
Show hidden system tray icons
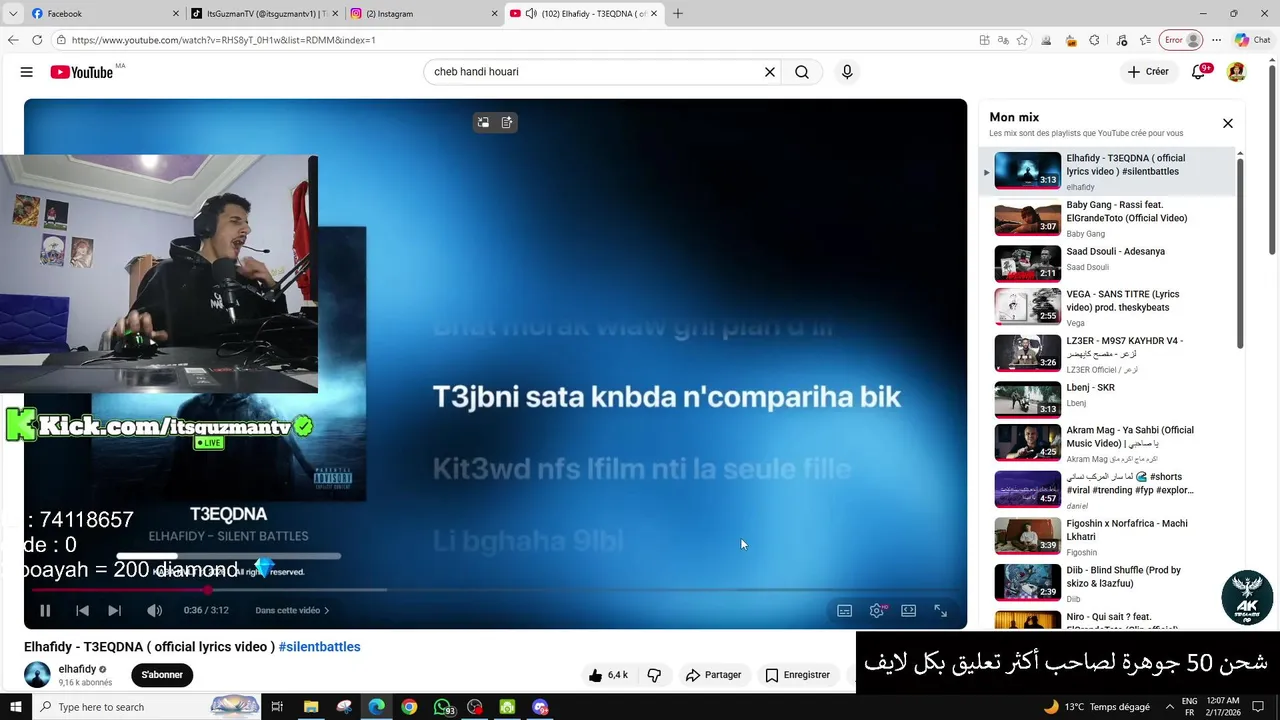coord(1170,707)
